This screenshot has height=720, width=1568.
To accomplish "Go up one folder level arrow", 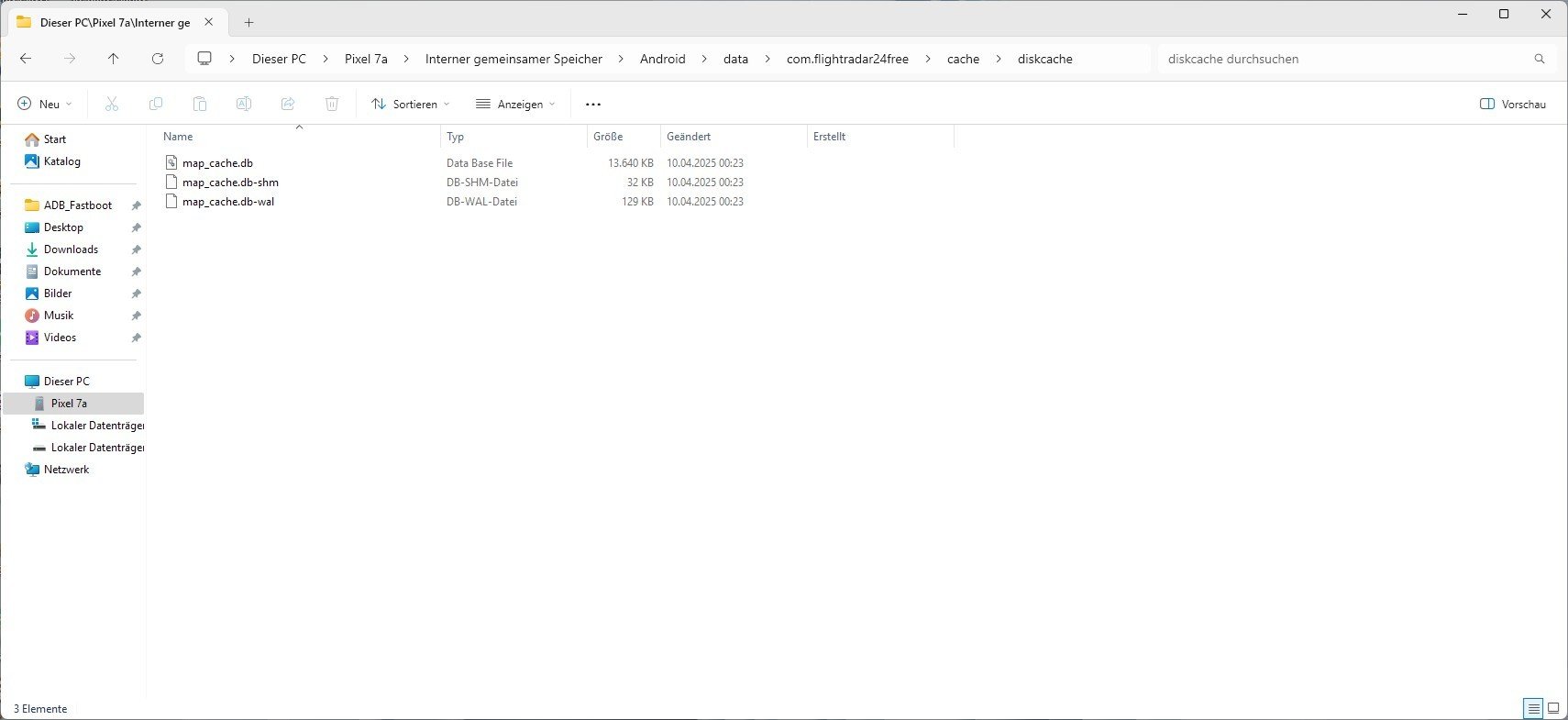I will pos(113,59).
